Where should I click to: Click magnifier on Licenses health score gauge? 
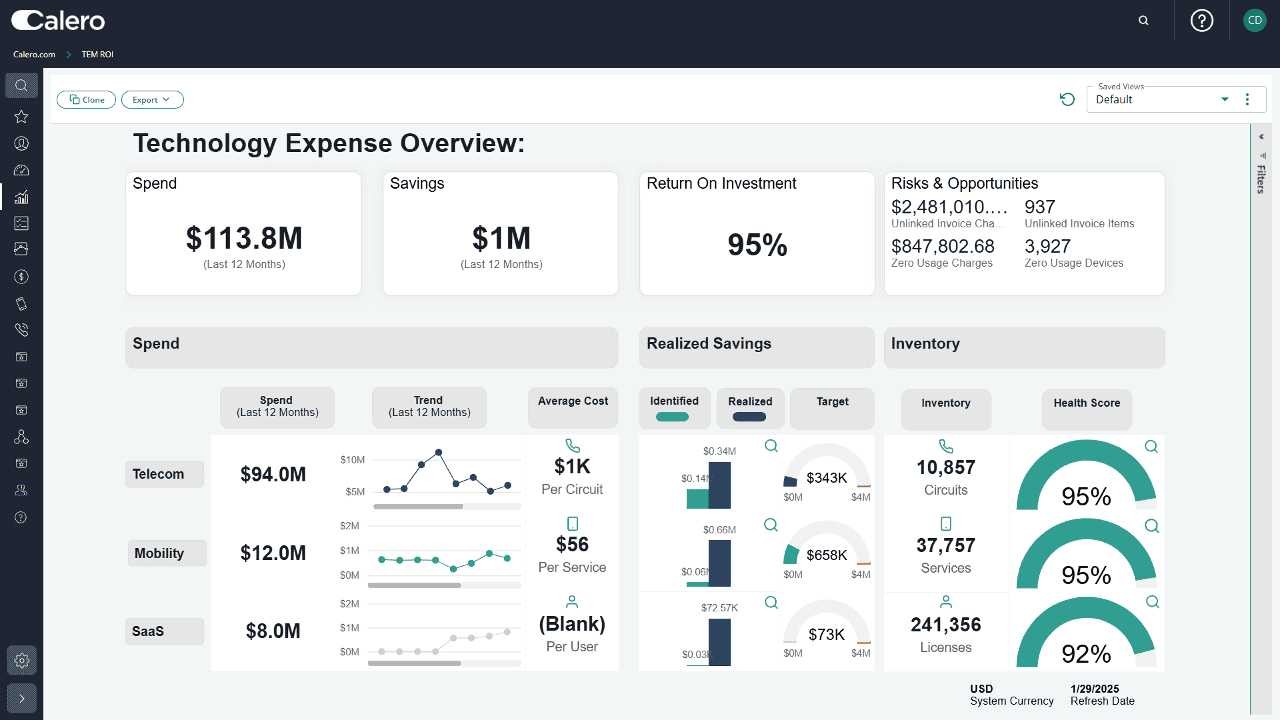point(1152,602)
